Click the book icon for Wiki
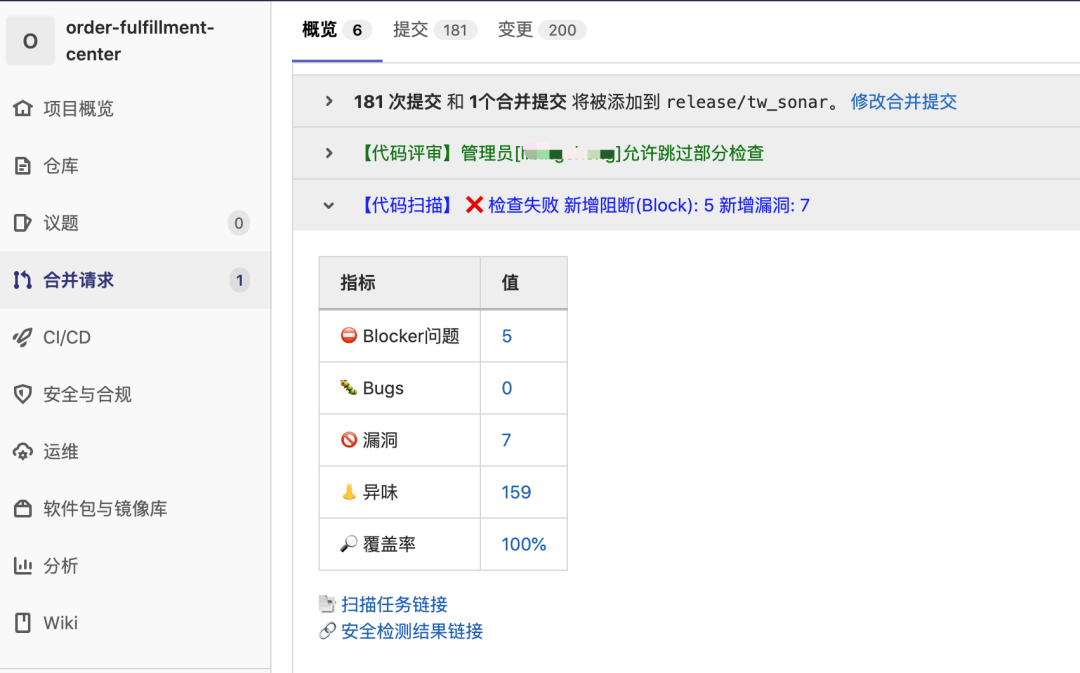The image size is (1080, 673). coord(23,623)
